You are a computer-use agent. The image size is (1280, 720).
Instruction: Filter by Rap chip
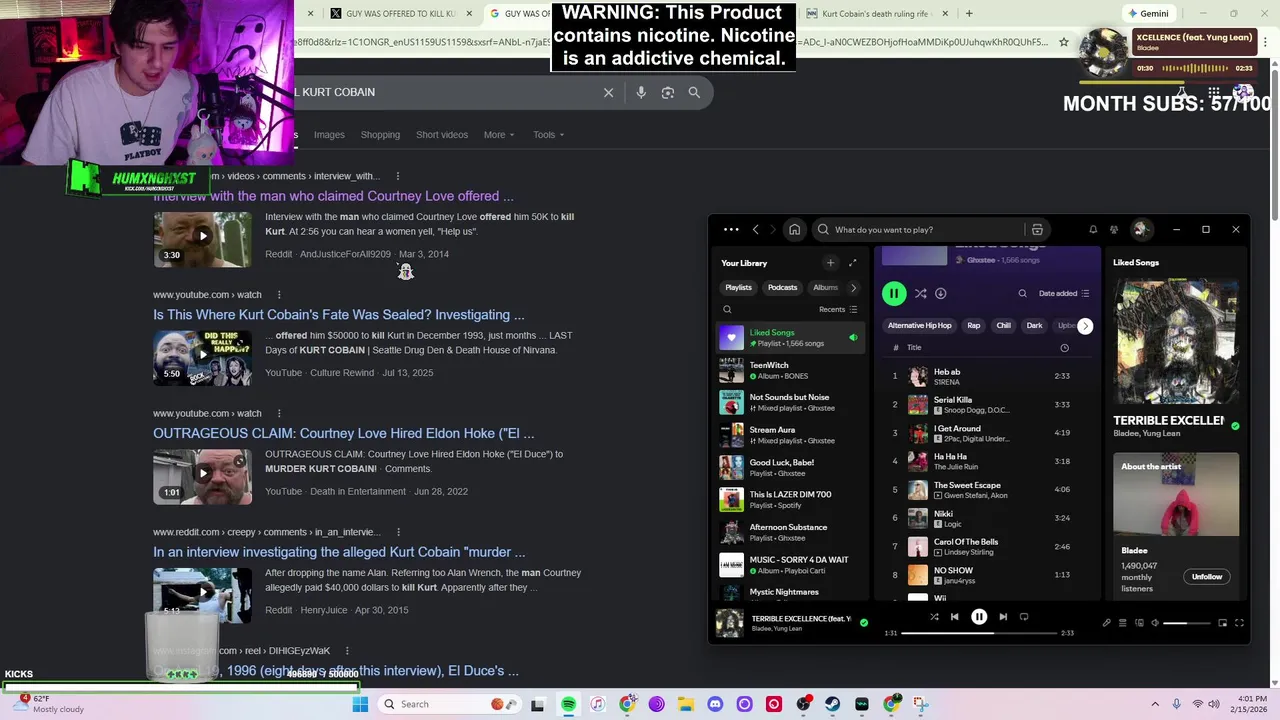click(x=973, y=326)
